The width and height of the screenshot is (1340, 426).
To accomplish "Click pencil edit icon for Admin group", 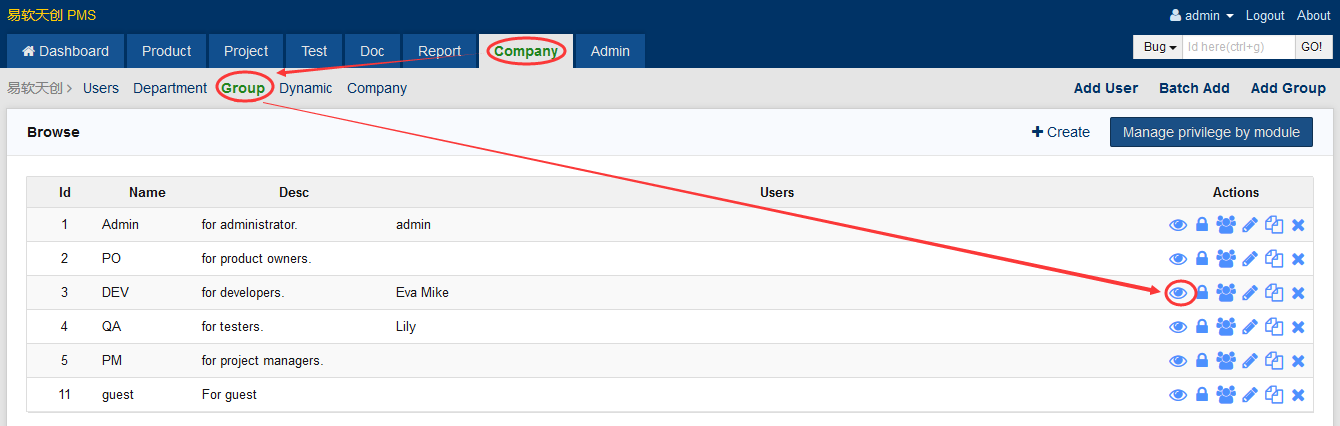I will (1250, 225).
